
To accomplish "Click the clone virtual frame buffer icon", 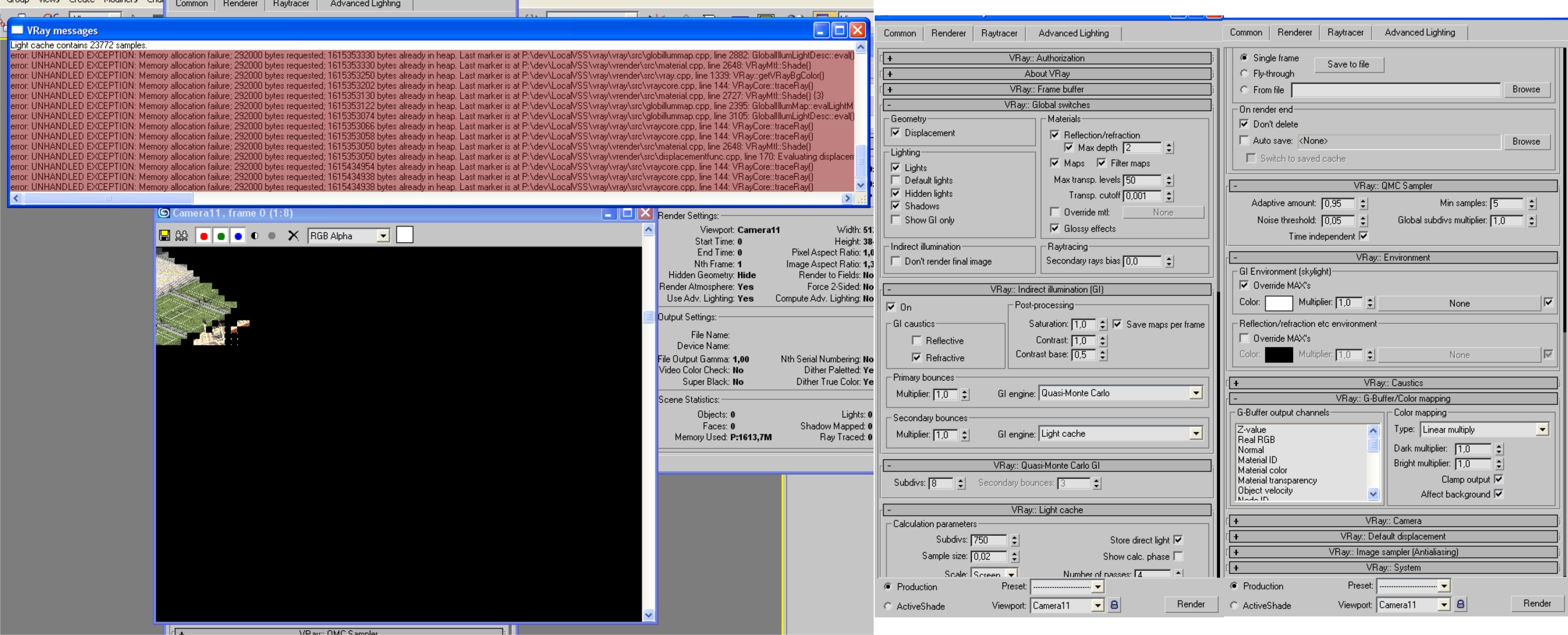I will pos(182,235).
